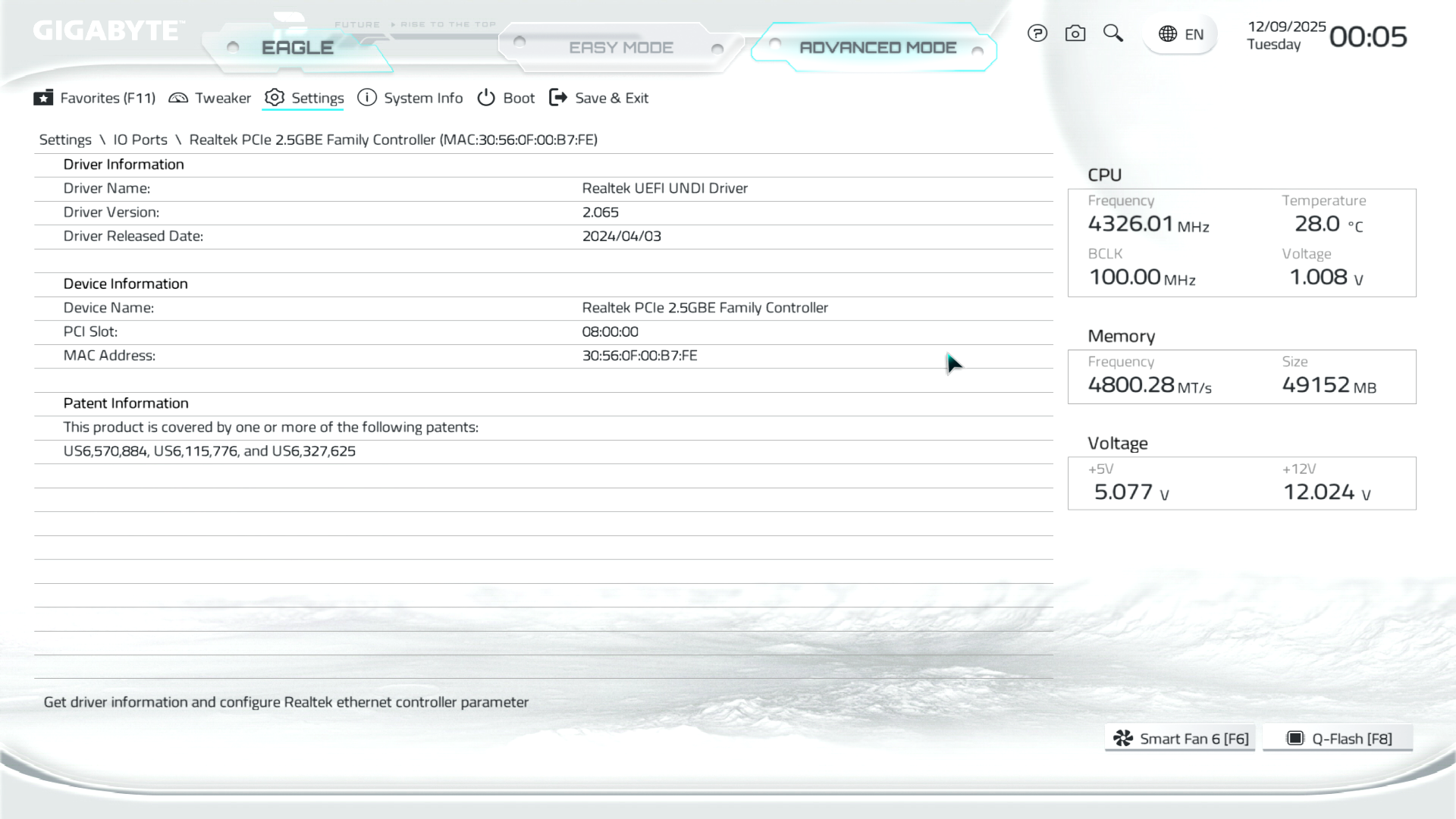This screenshot has width=1456, height=819.
Task: Click the globe language icon
Action: pyautogui.click(x=1167, y=34)
